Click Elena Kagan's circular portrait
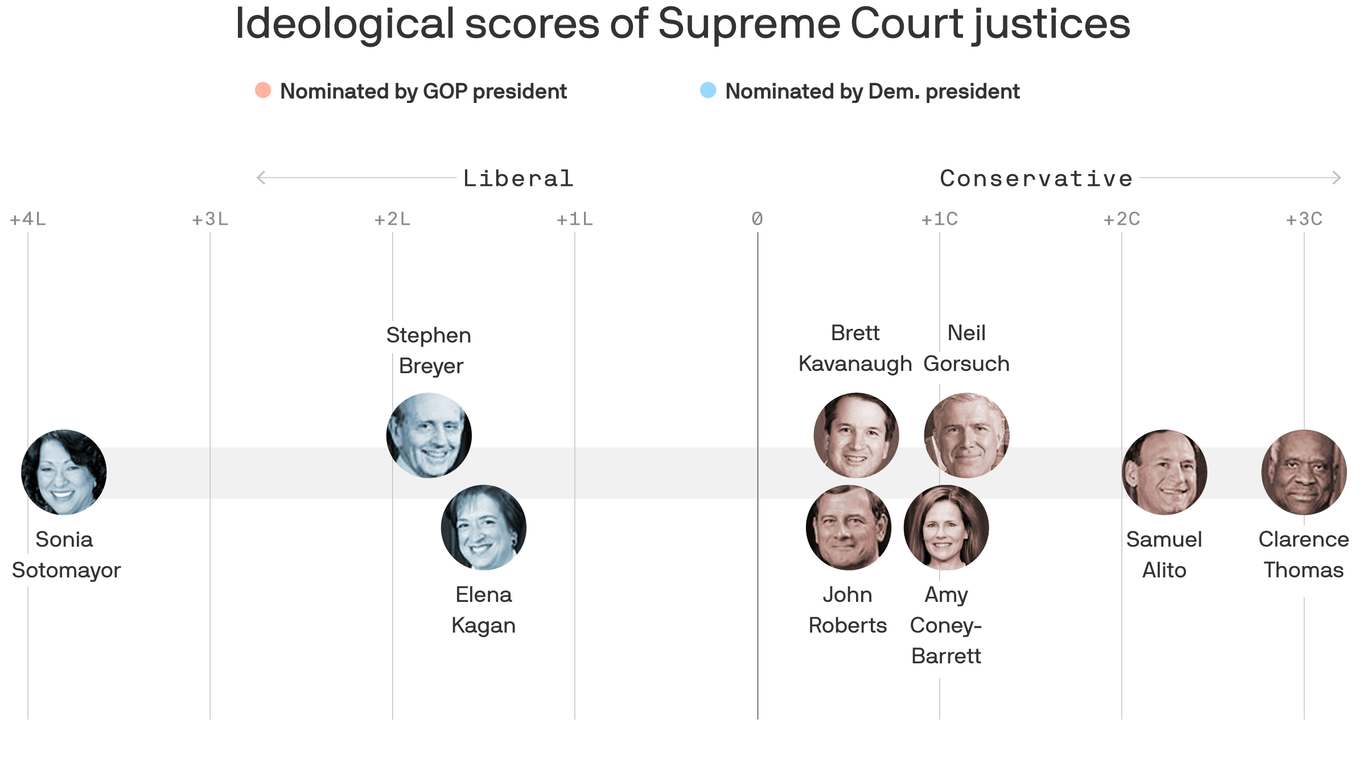The image size is (1366, 768). click(484, 528)
